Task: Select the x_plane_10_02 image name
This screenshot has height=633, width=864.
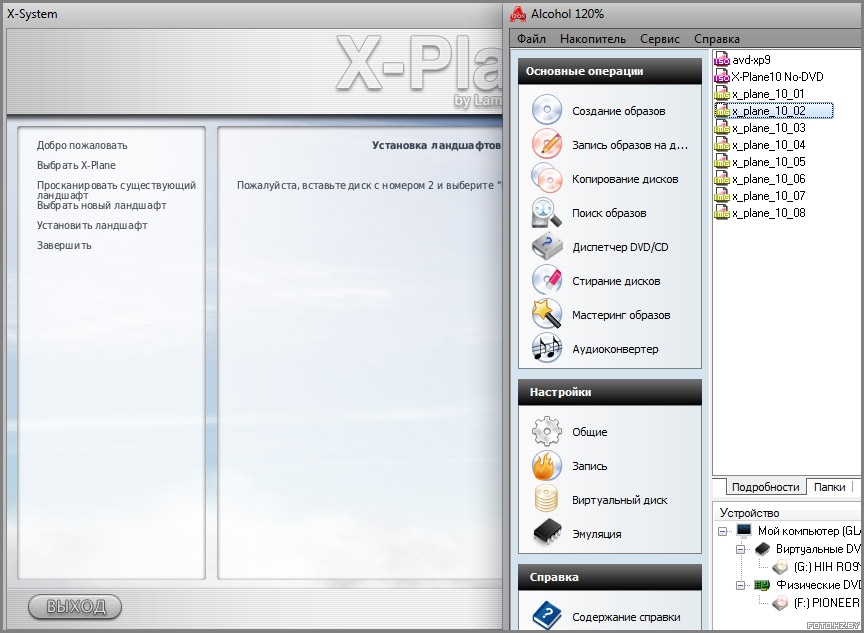Action: click(x=769, y=111)
